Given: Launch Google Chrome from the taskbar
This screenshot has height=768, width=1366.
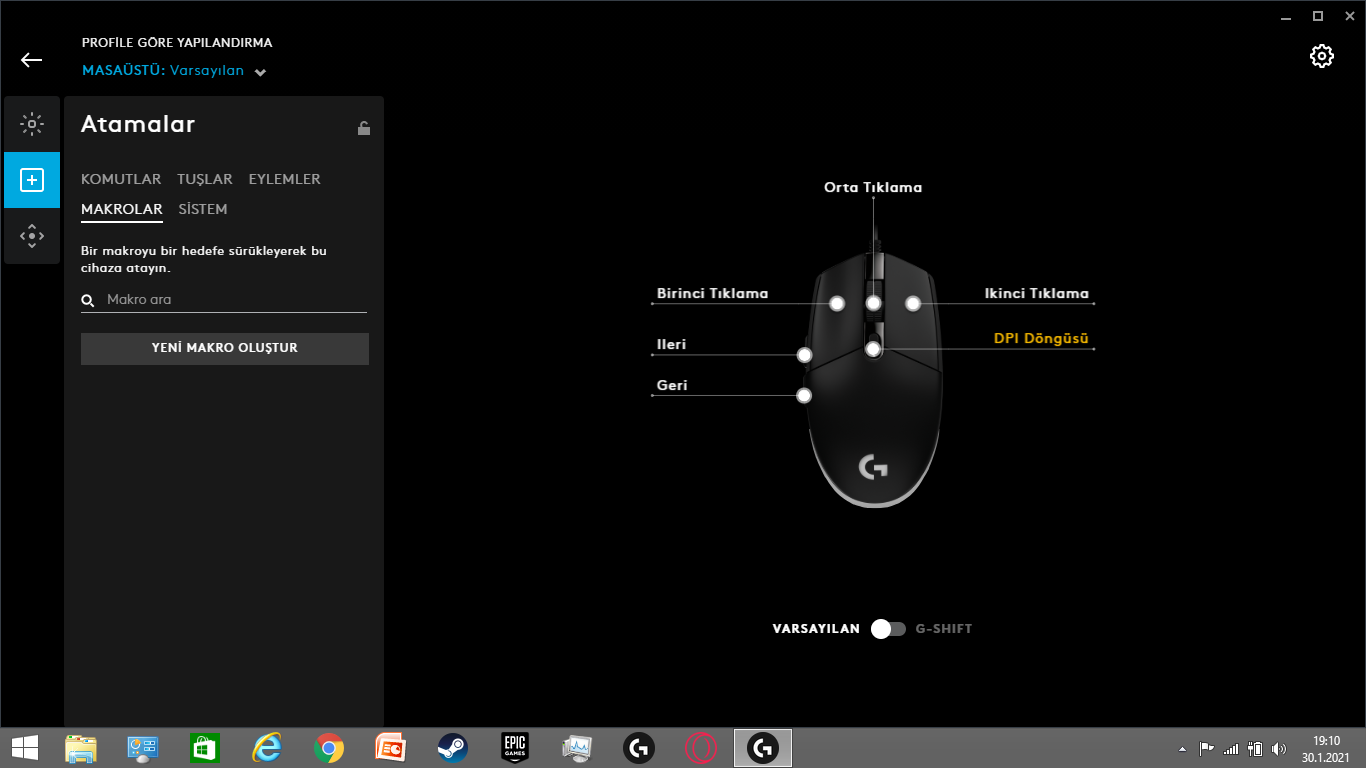Looking at the screenshot, I should (x=328, y=747).
